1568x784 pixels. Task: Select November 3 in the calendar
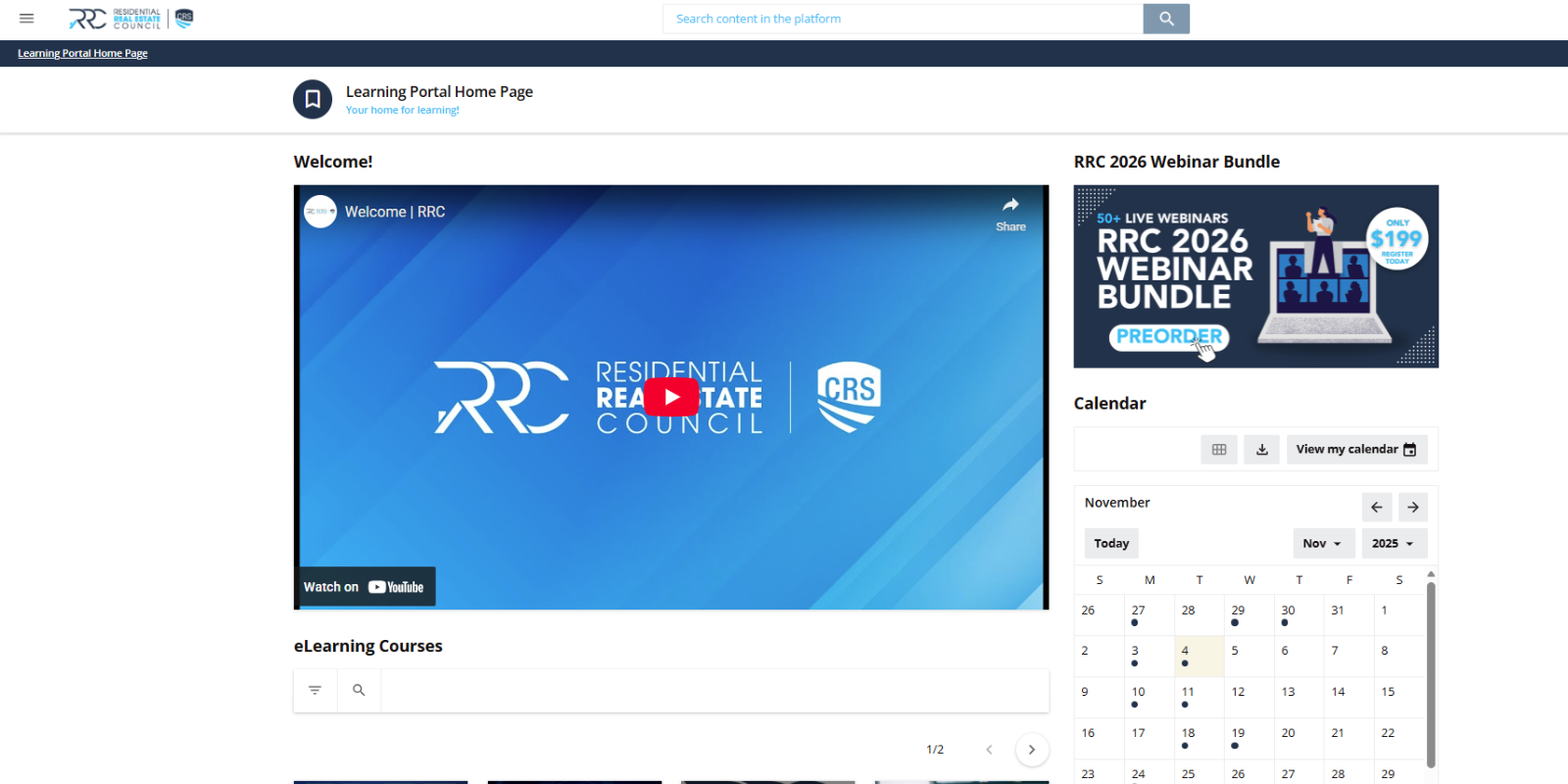(x=1150, y=656)
